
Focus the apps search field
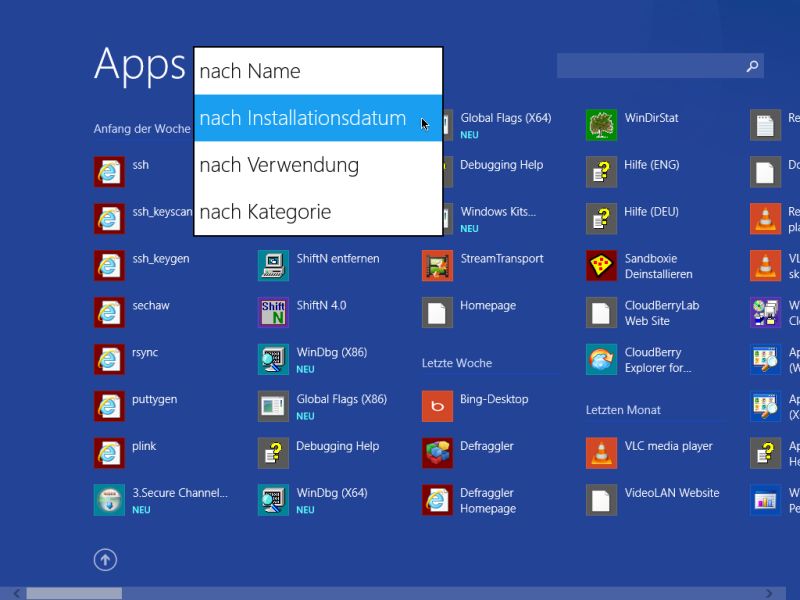[x=660, y=66]
